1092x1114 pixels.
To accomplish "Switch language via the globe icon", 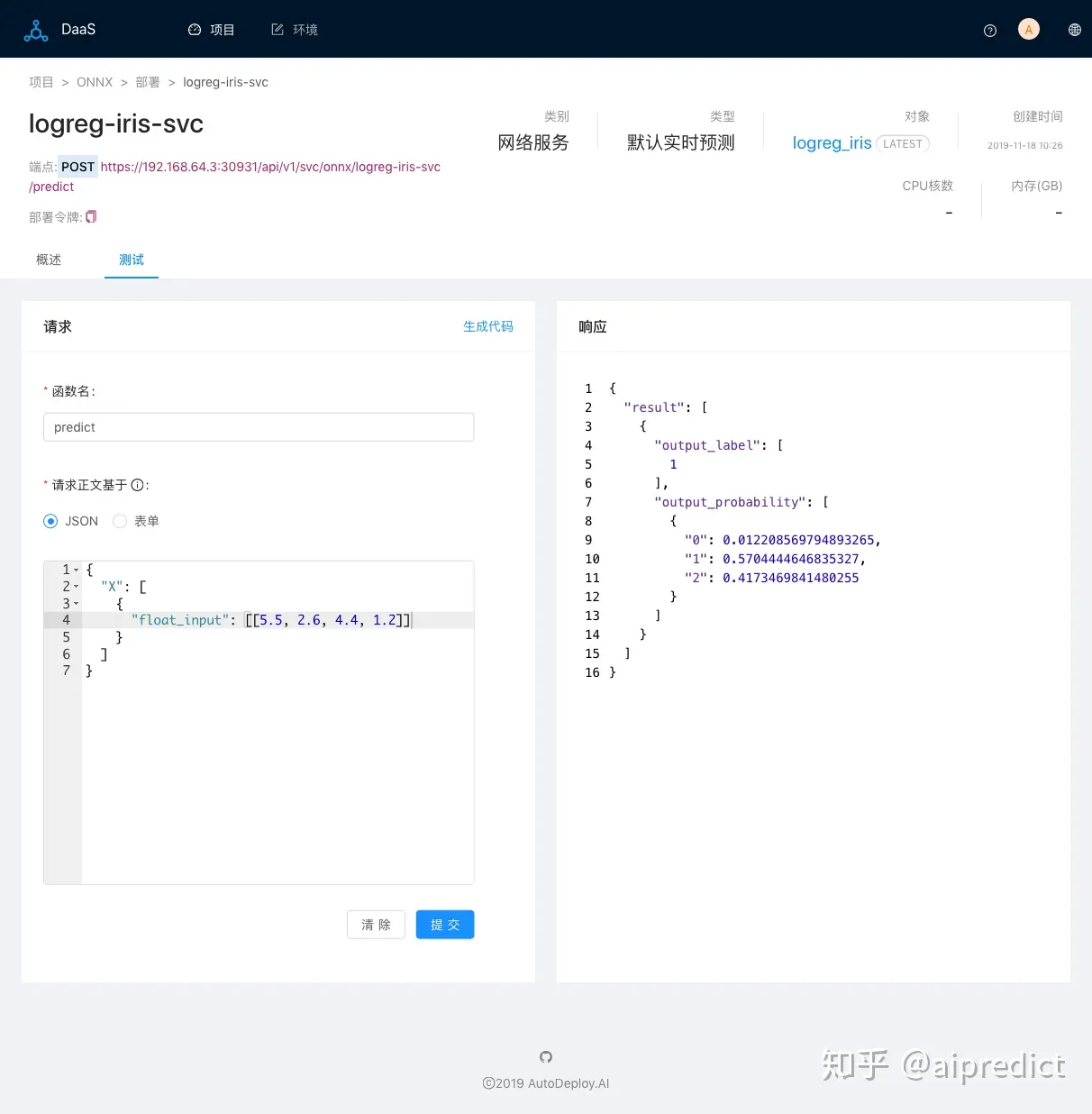I will point(1074,29).
